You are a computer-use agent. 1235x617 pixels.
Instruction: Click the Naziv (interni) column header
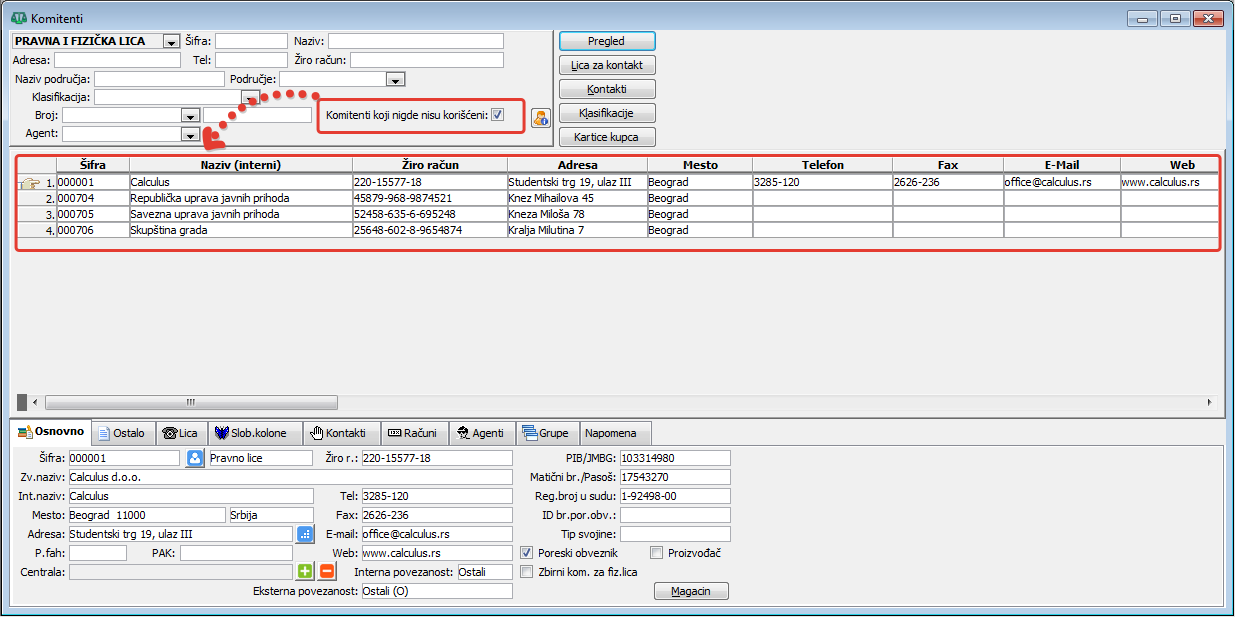point(241,165)
